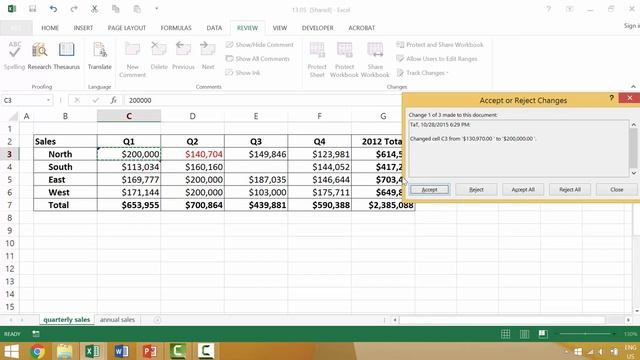The image size is (640, 360).
Task: Click the formula bar showing 200000
Action: tap(263, 100)
